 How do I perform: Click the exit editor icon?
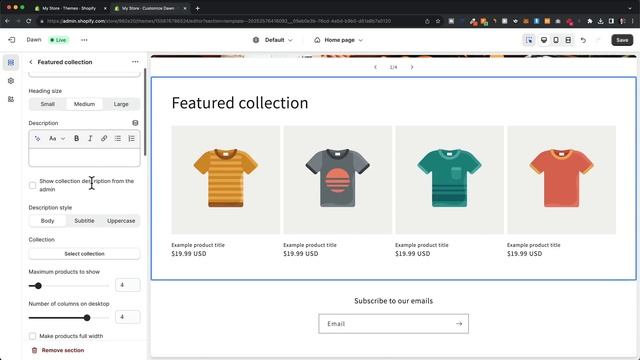(x=11, y=40)
